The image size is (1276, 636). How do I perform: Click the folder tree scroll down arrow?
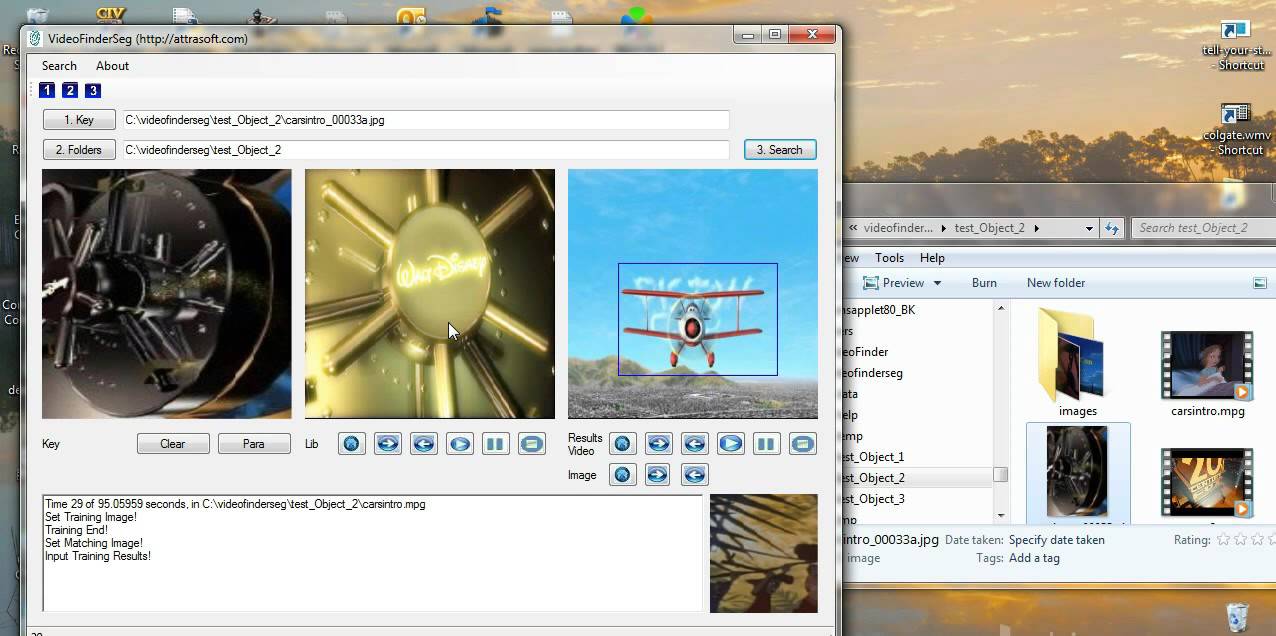(x=1001, y=515)
